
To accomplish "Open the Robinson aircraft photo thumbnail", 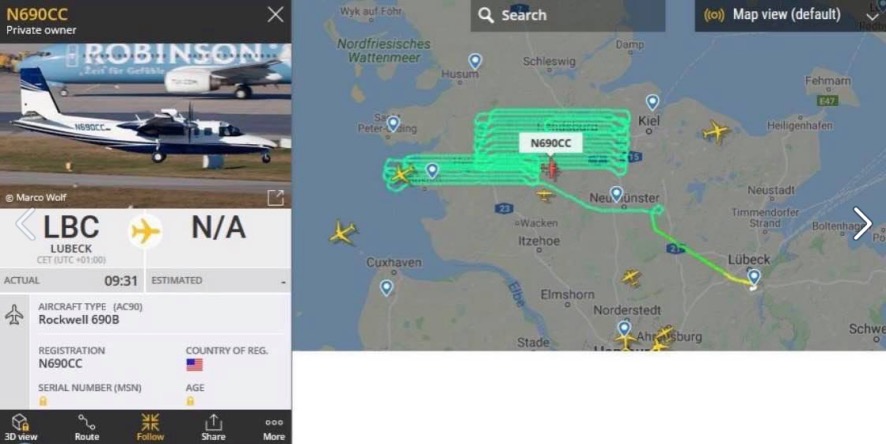I will tap(145, 126).
